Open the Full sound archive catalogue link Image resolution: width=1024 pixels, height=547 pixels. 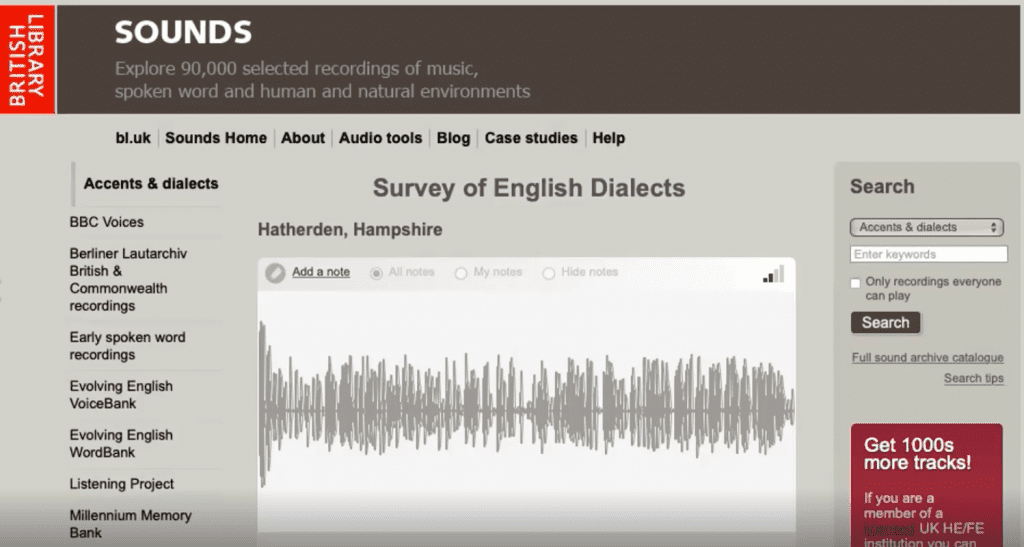(x=927, y=358)
